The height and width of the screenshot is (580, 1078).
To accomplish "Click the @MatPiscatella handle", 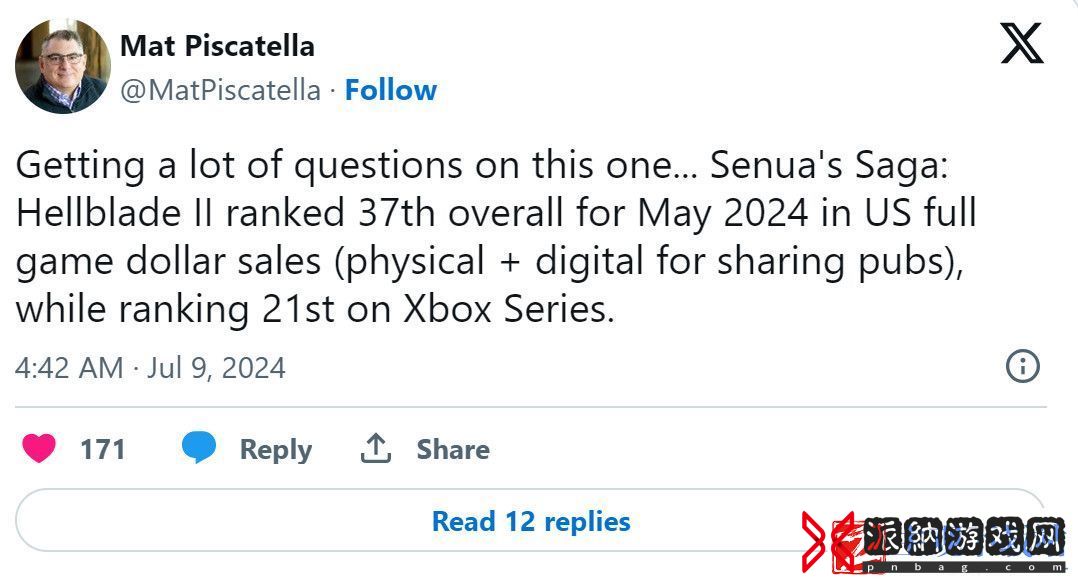I will 221,90.
